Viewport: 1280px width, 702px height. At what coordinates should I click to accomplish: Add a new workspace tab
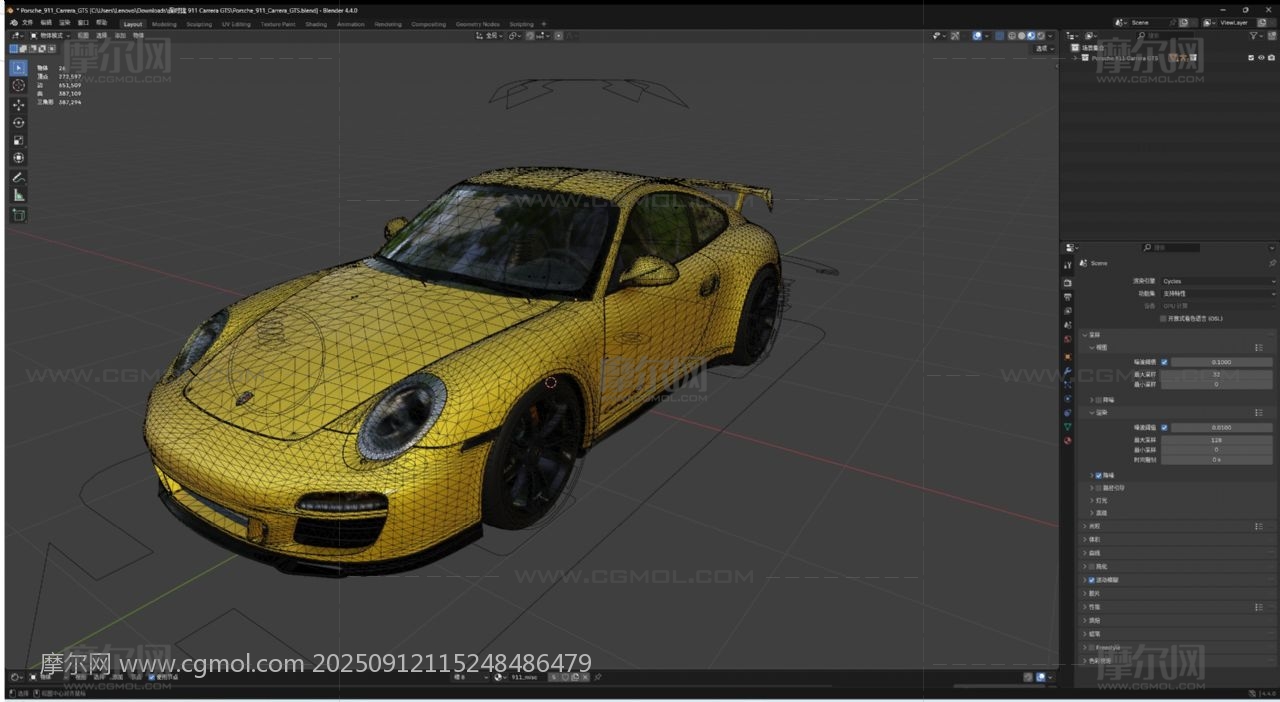544,24
